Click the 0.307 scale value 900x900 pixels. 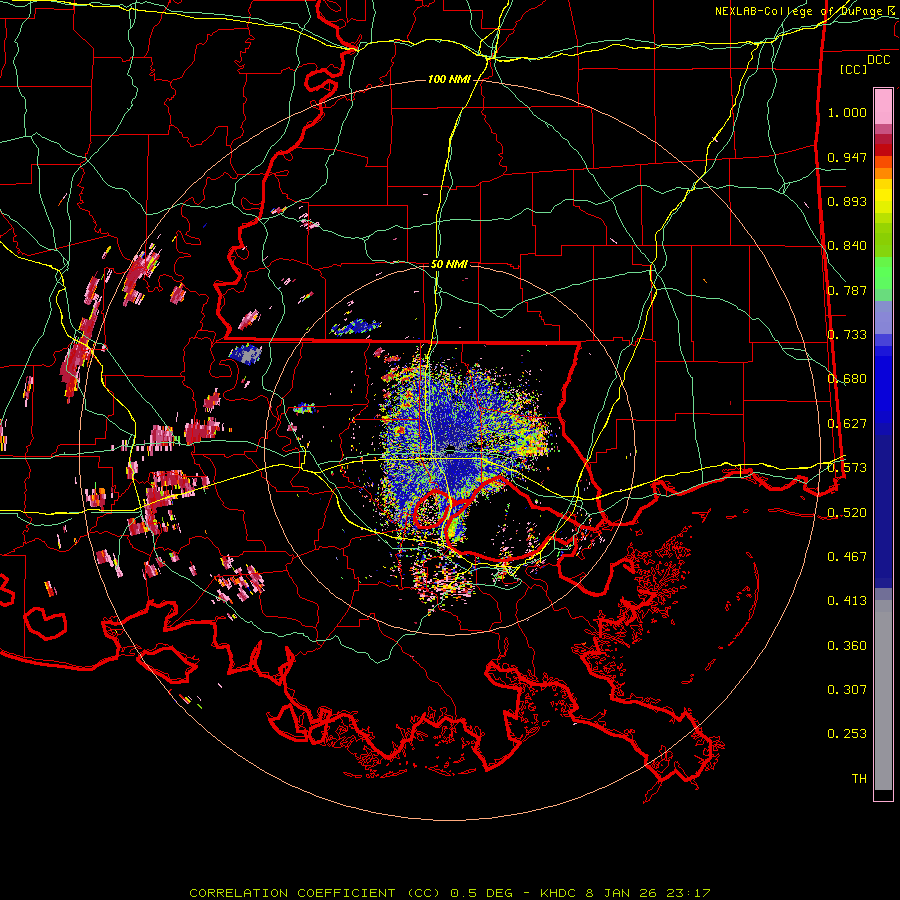tap(847, 690)
